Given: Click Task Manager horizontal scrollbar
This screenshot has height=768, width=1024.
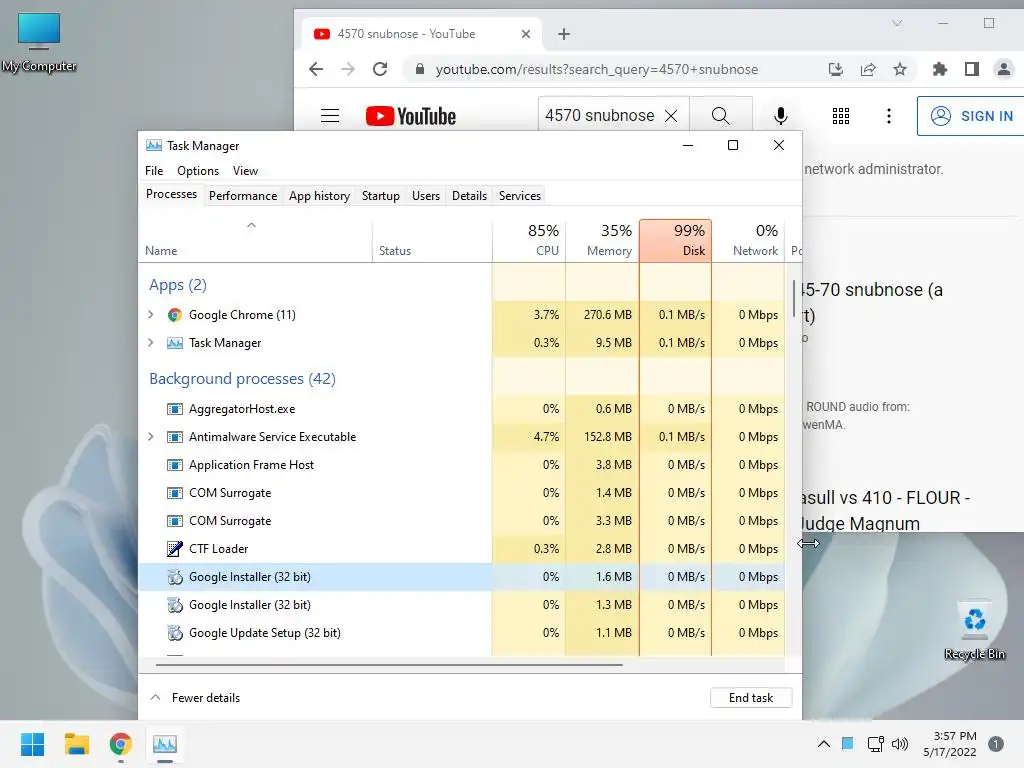Looking at the screenshot, I should pos(389,665).
